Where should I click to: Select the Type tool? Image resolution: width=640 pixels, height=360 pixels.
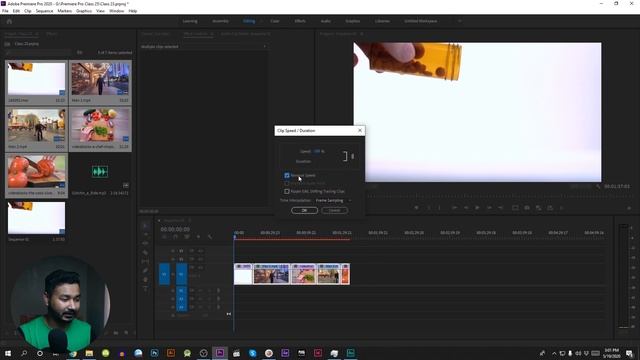click(145, 288)
